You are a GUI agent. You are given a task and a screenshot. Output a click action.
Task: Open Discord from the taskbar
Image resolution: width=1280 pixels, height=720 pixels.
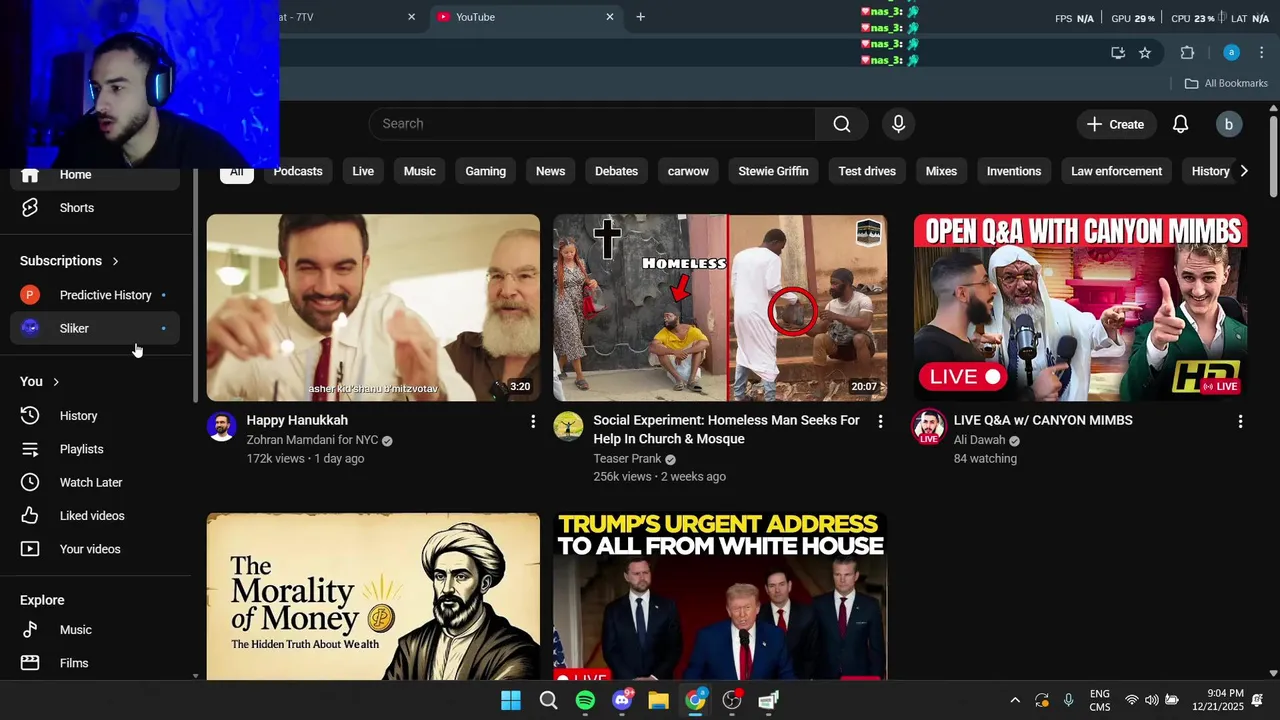[622, 700]
